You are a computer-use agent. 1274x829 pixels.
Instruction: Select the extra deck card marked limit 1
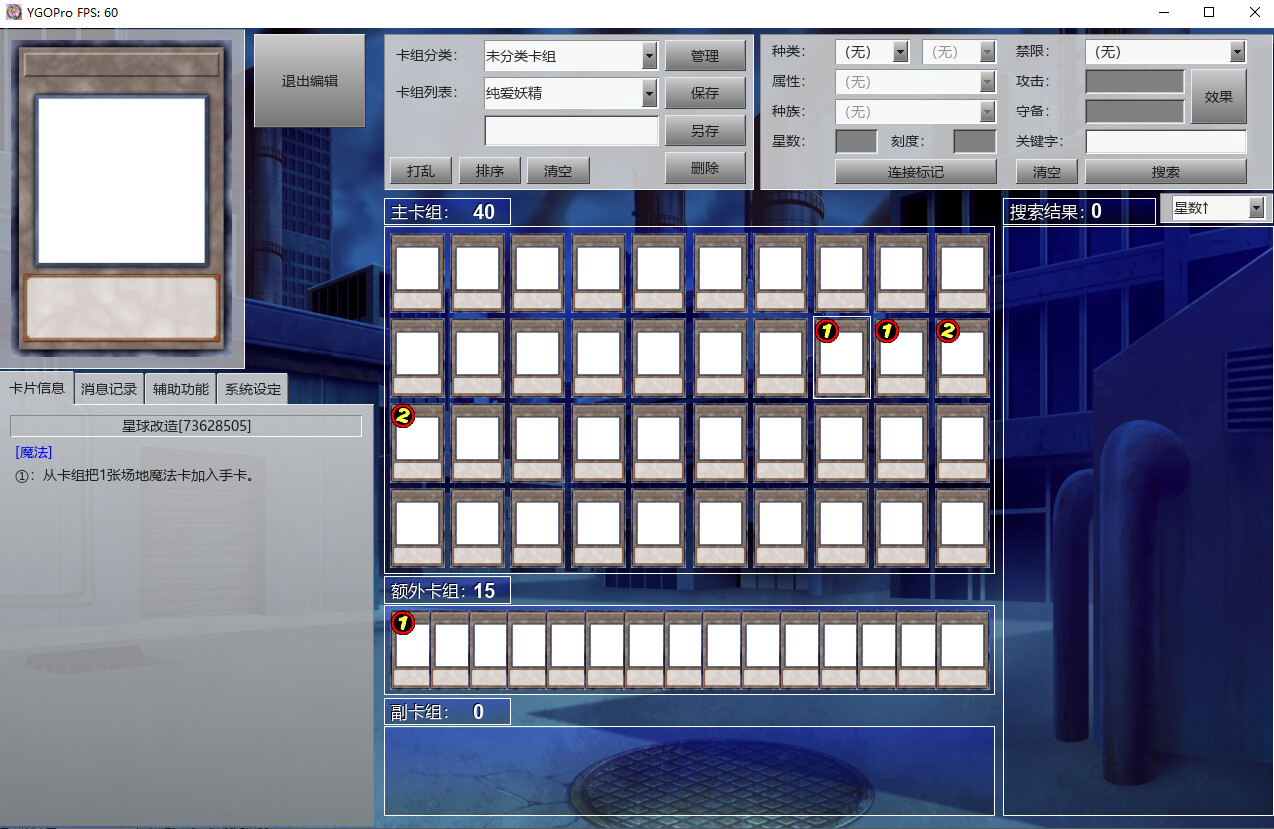410,650
